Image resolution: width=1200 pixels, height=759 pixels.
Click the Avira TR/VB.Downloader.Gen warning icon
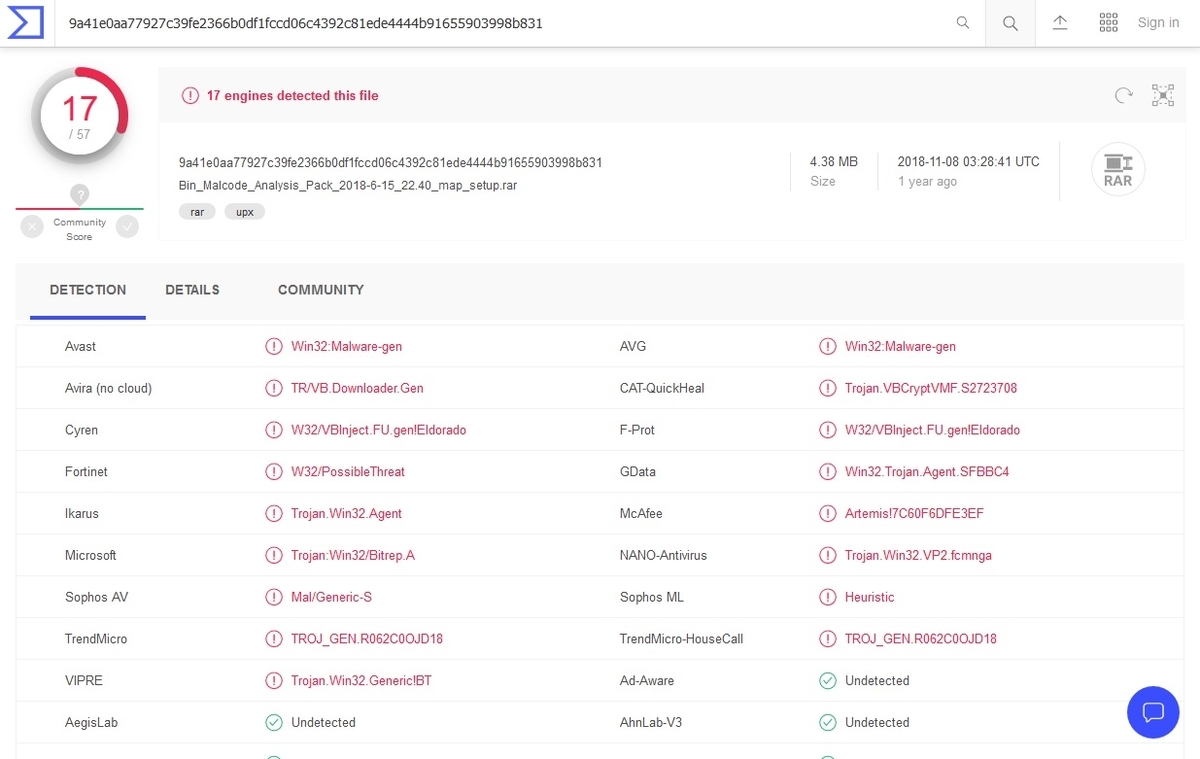click(x=274, y=389)
